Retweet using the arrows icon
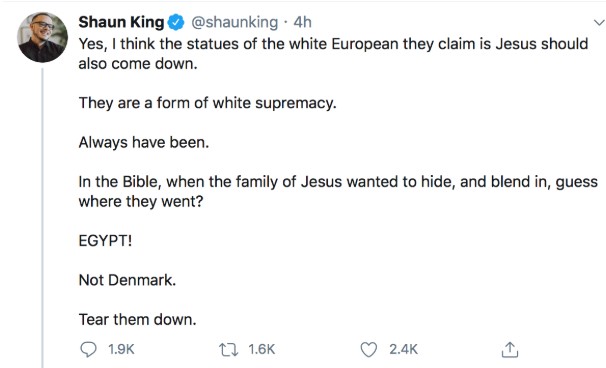This screenshot has width=606, height=368. coord(229,350)
